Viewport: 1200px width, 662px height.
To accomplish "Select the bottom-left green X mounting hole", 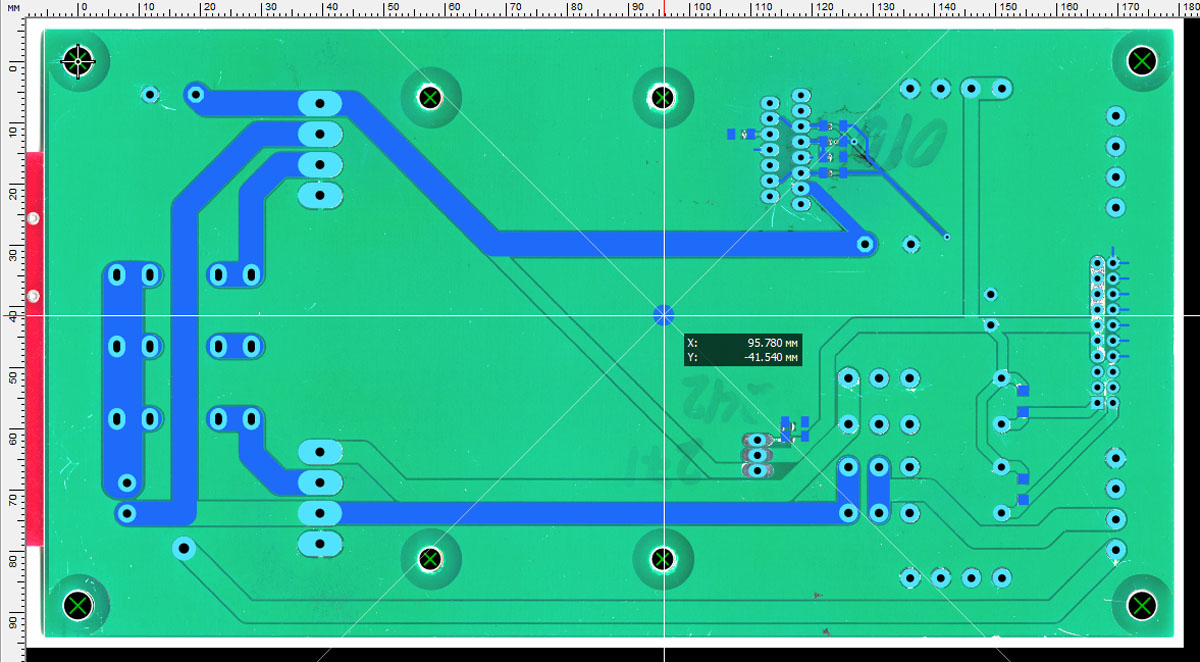I will click(x=78, y=605).
